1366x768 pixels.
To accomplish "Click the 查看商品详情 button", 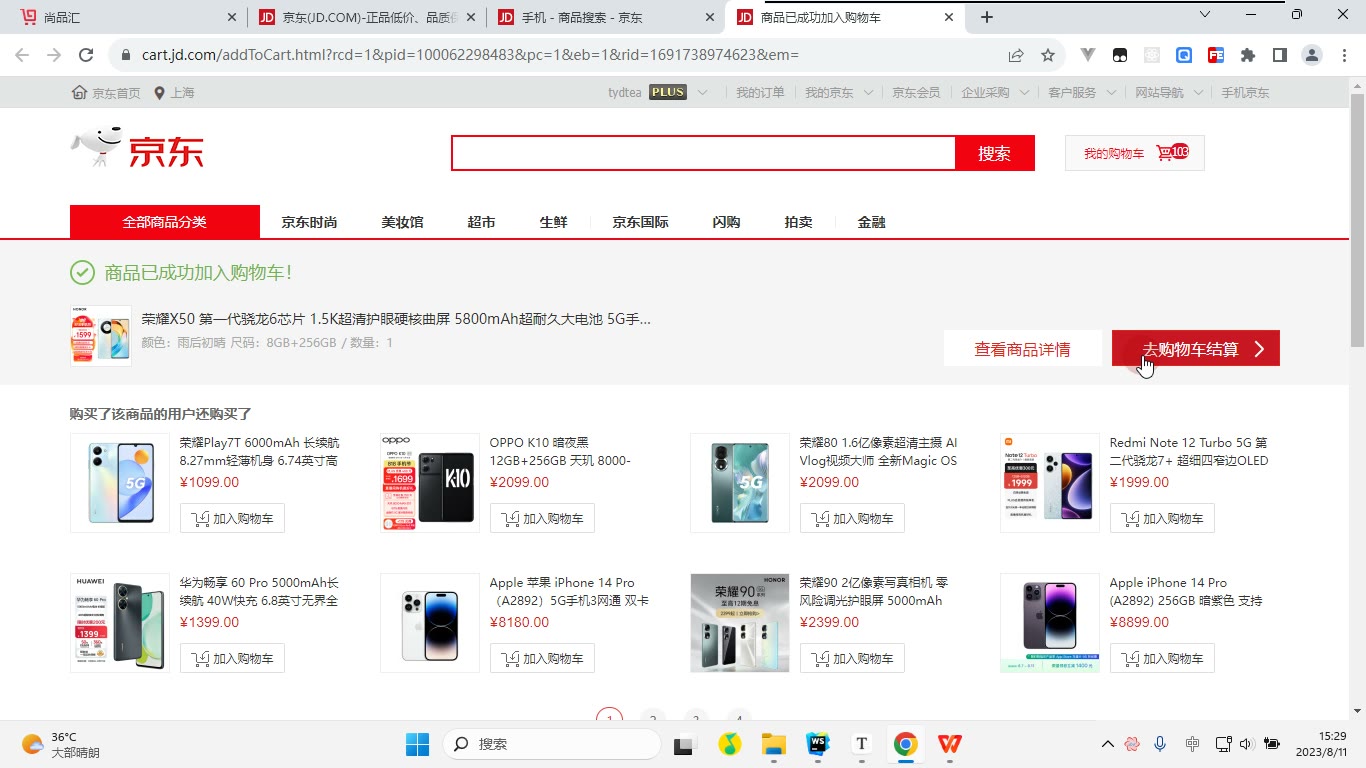I will tap(1022, 349).
